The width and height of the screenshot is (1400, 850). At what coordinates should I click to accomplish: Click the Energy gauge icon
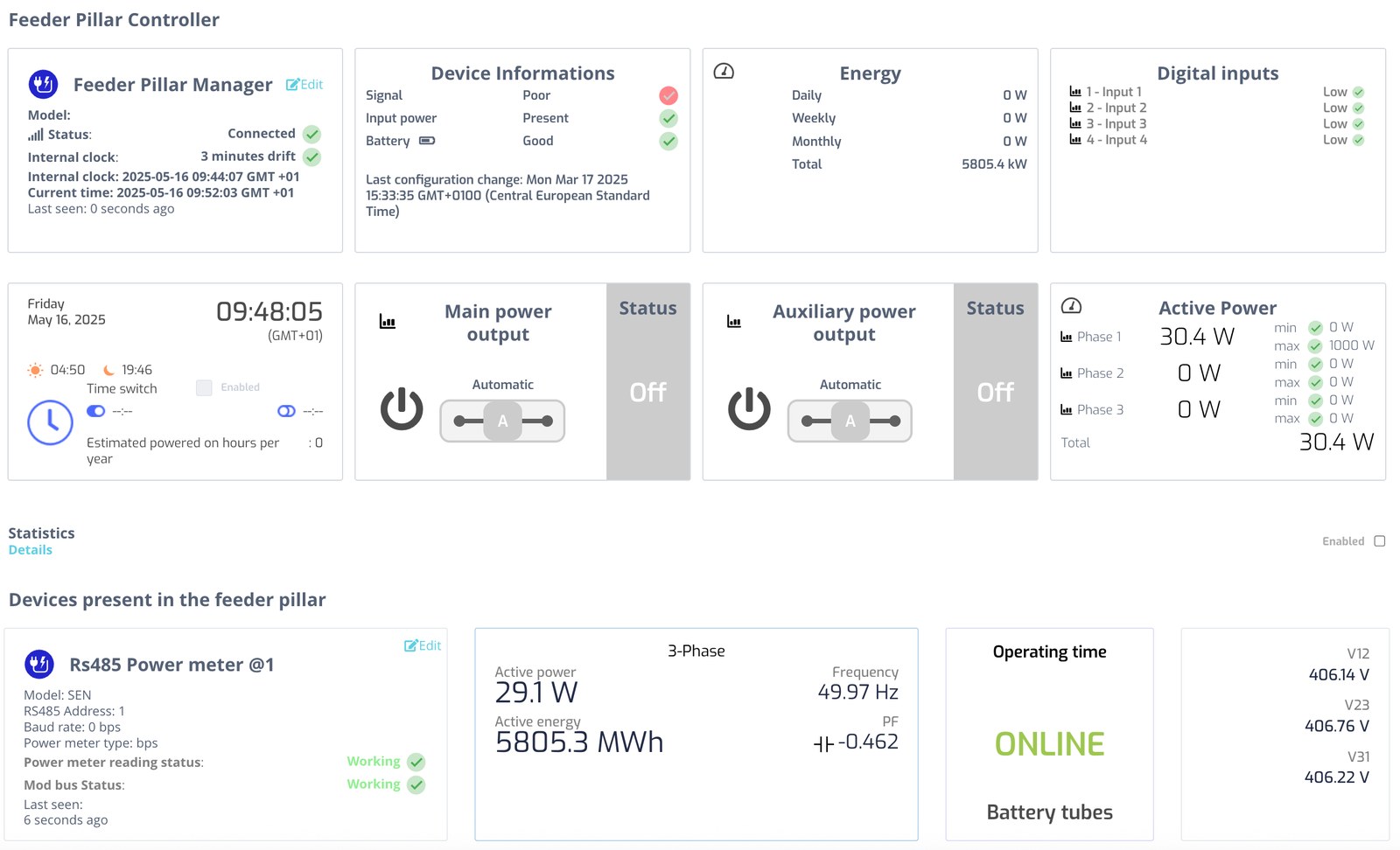724,72
